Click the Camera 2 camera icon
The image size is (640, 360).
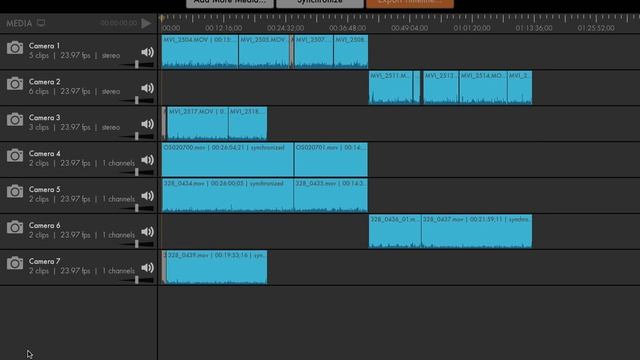pyautogui.click(x=15, y=84)
